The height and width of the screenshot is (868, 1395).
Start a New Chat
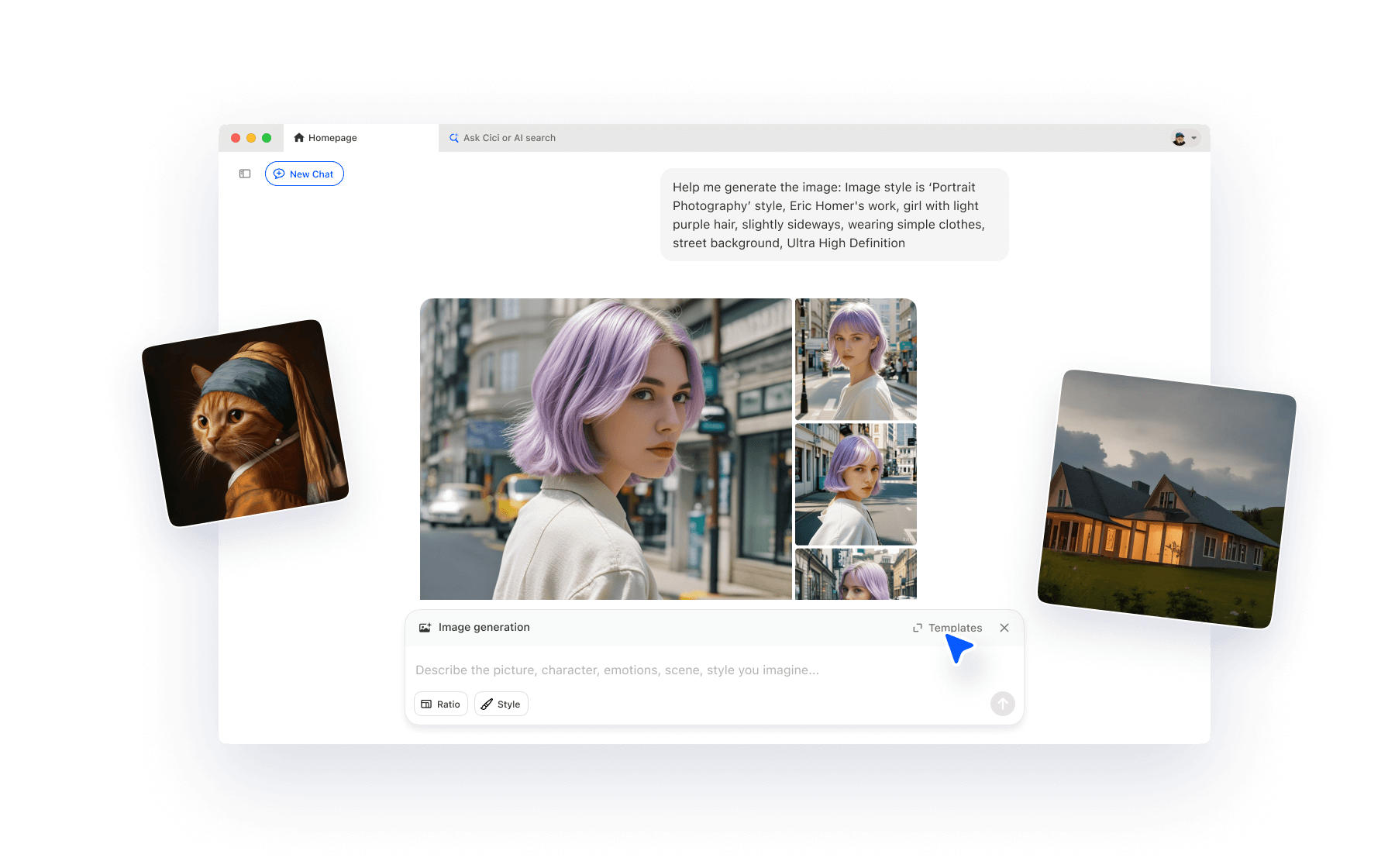(x=304, y=174)
